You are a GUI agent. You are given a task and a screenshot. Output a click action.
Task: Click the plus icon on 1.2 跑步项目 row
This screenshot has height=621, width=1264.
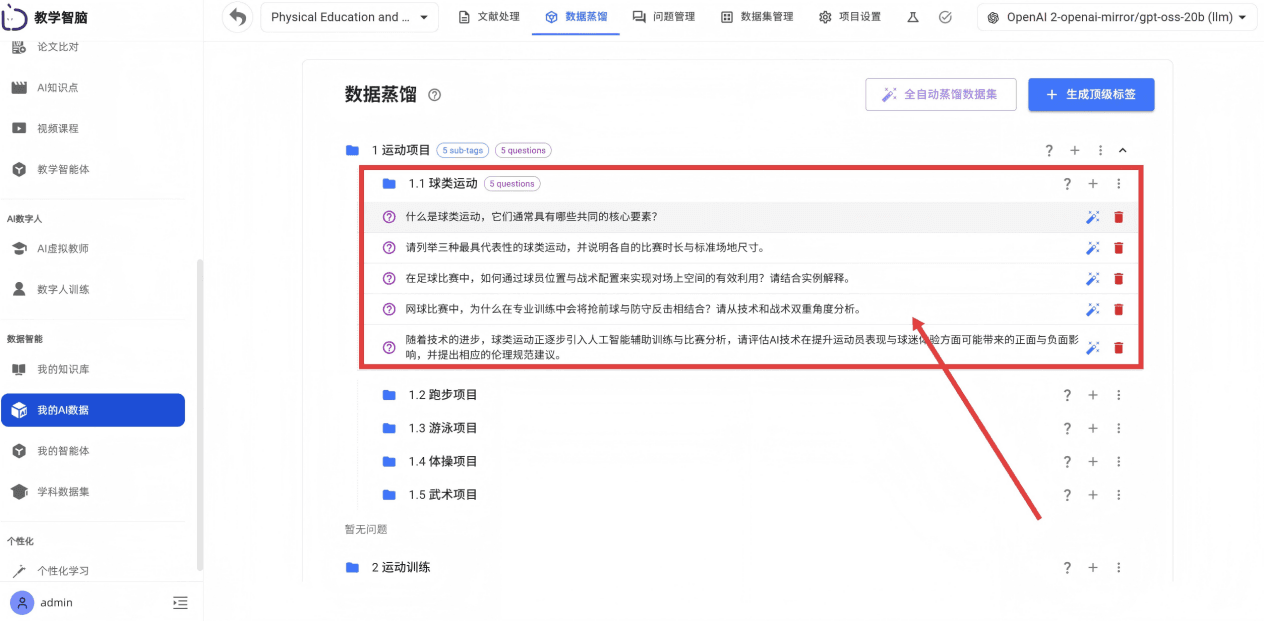pos(1093,395)
